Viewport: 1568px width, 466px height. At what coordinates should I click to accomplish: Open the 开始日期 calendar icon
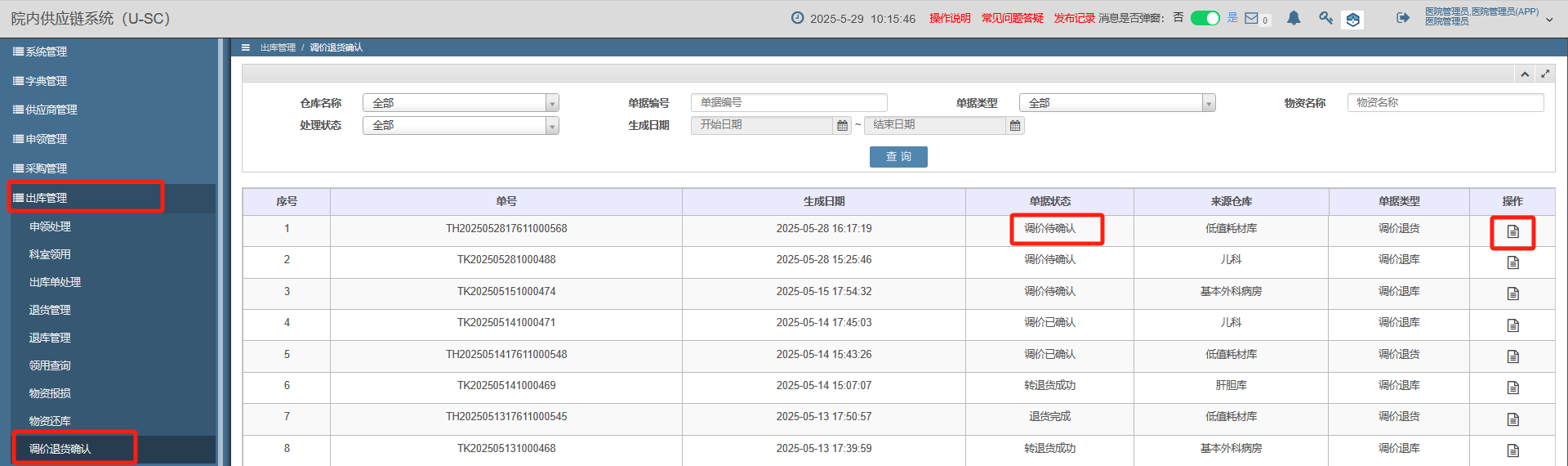click(x=843, y=125)
